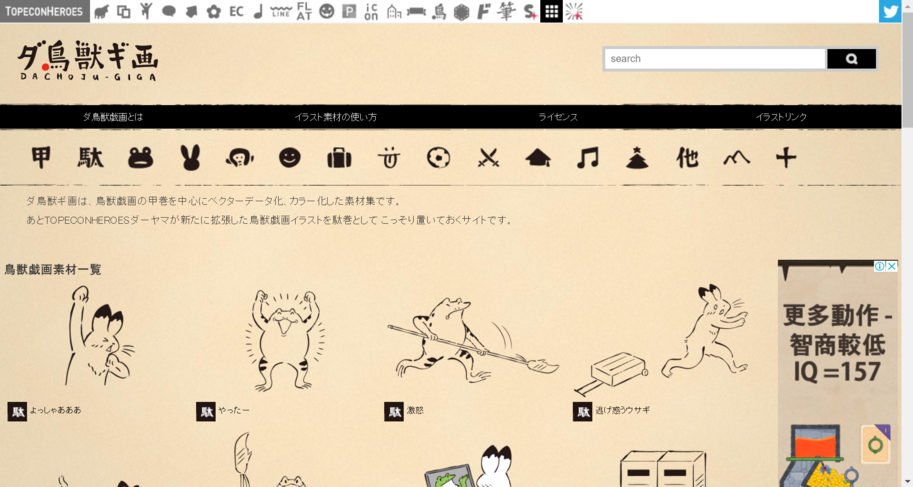Select the tongue-out food category icon
Viewport: 913px width, 487px height.
coord(388,158)
